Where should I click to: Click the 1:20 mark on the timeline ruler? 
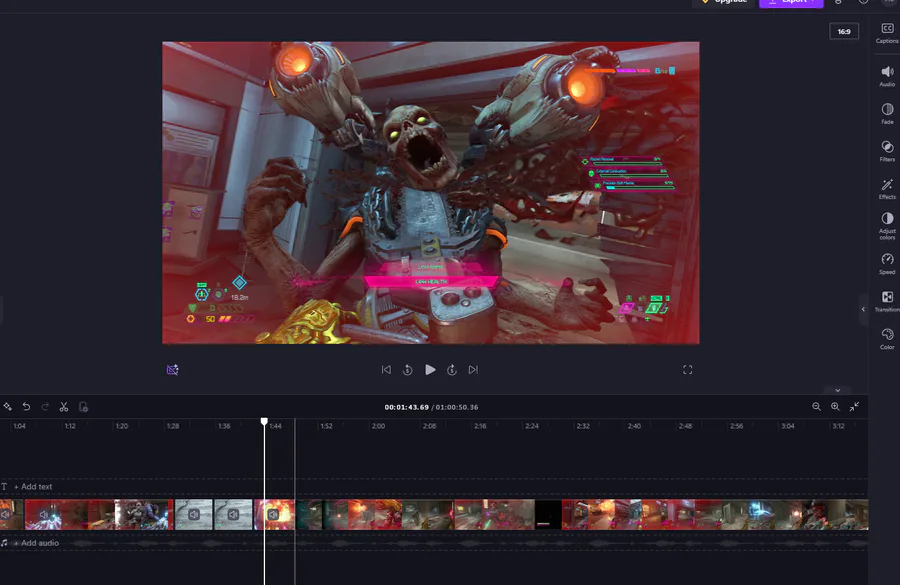121,426
